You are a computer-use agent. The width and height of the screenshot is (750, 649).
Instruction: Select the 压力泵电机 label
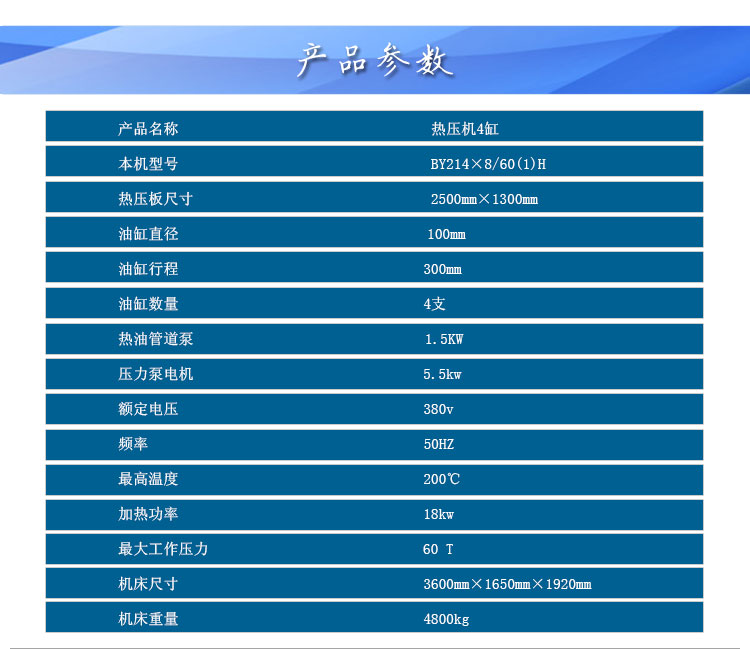click(155, 374)
